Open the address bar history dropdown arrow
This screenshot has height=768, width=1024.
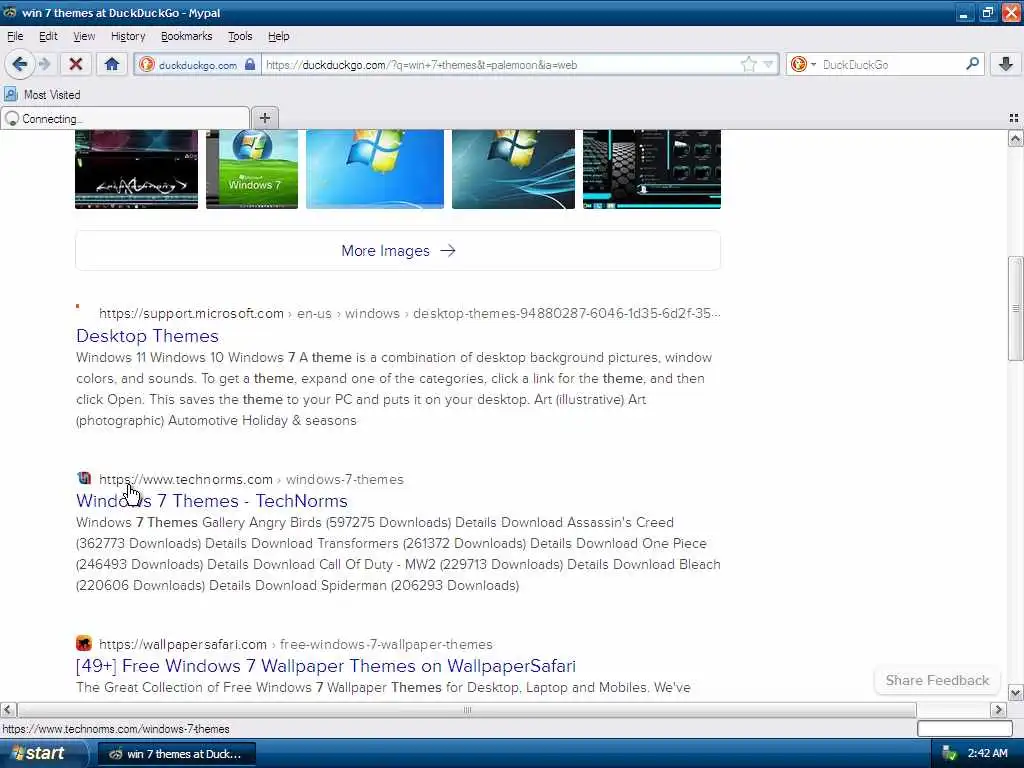pos(768,64)
